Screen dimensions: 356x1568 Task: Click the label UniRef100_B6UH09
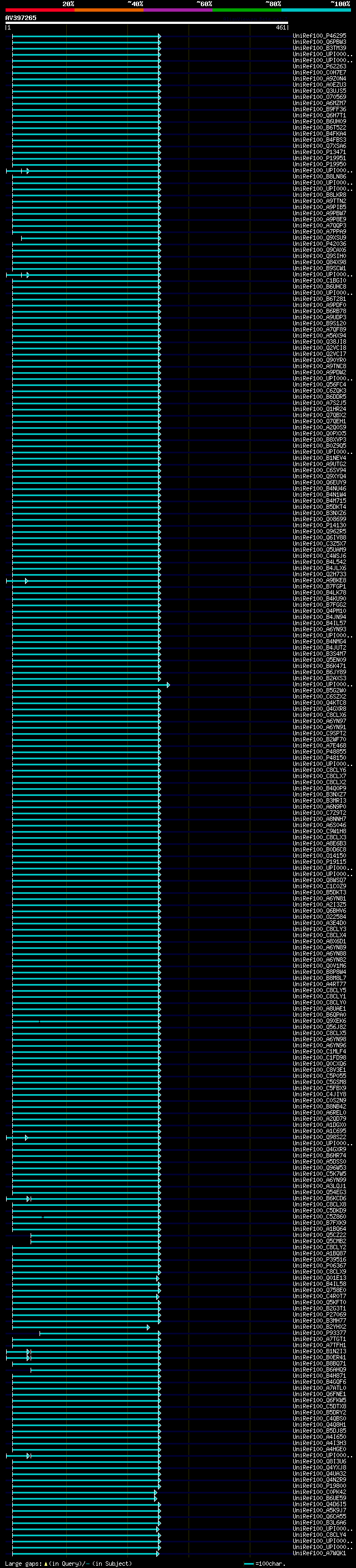pos(319,122)
